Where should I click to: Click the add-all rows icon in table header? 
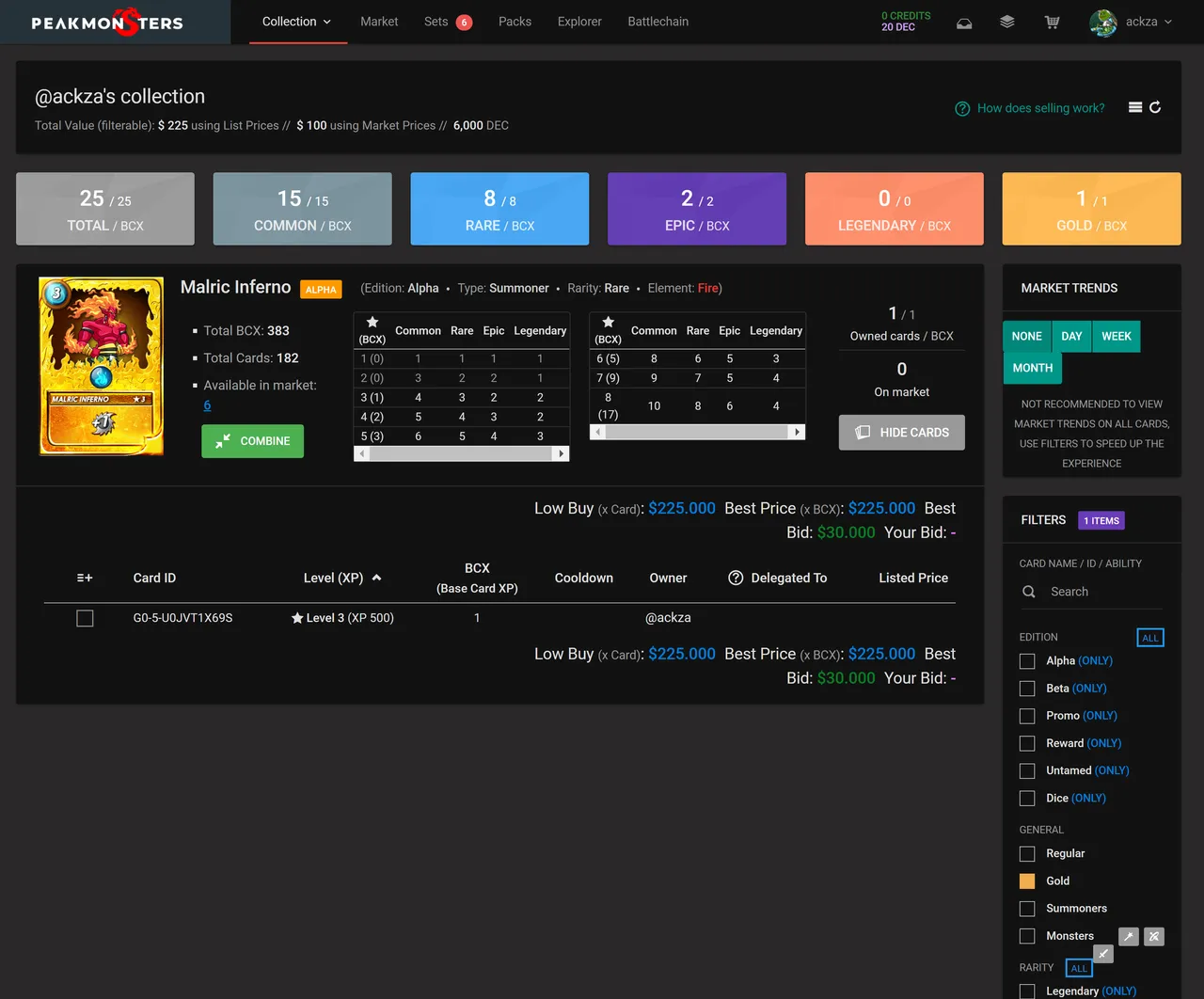pyautogui.click(x=85, y=578)
